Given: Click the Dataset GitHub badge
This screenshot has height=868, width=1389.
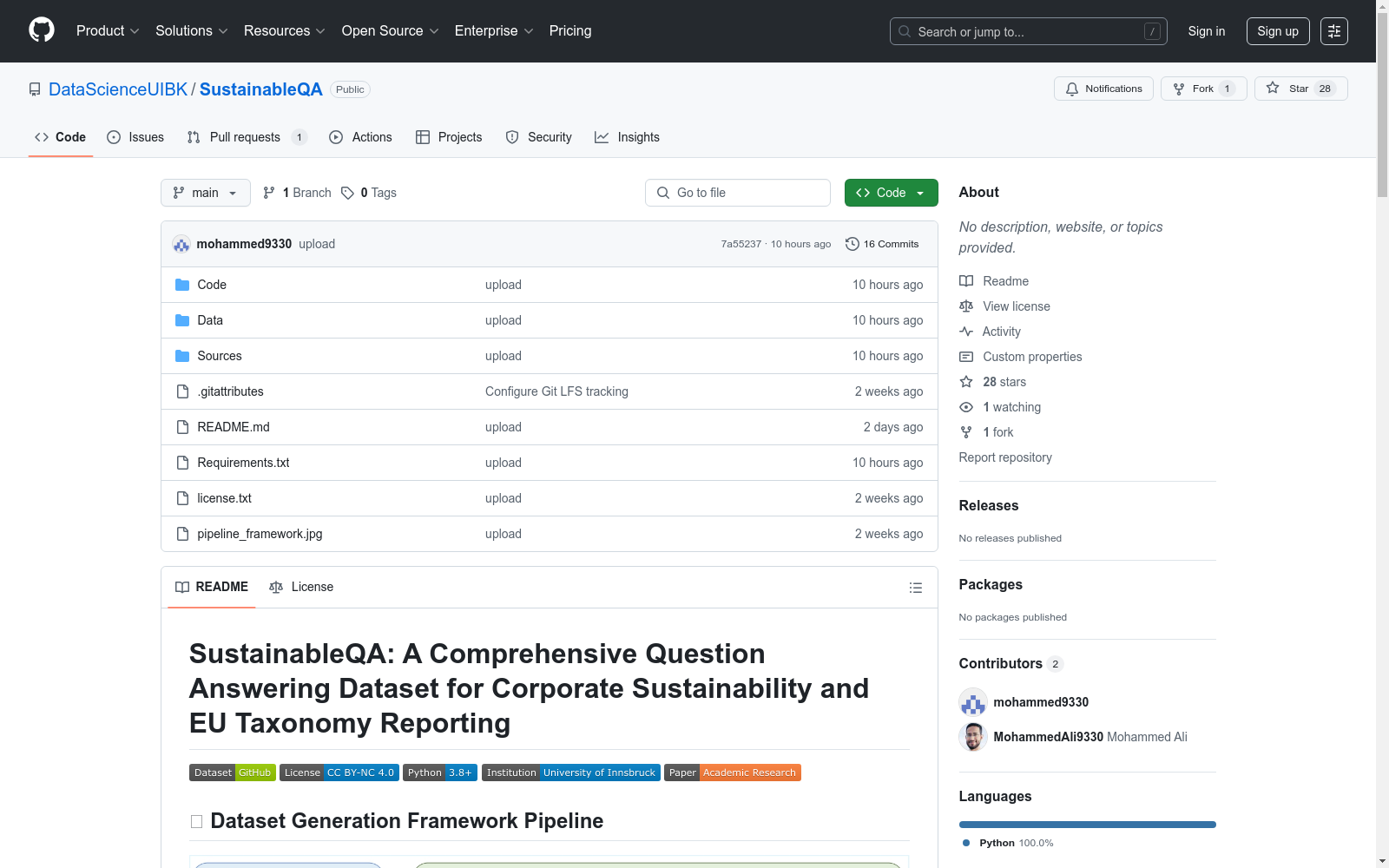Looking at the screenshot, I should coord(233,773).
